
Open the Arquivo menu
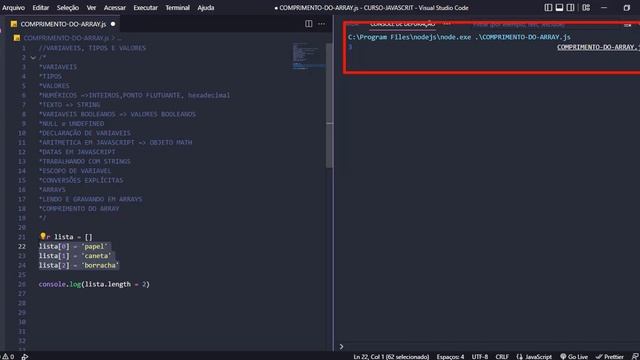[13, 7]
